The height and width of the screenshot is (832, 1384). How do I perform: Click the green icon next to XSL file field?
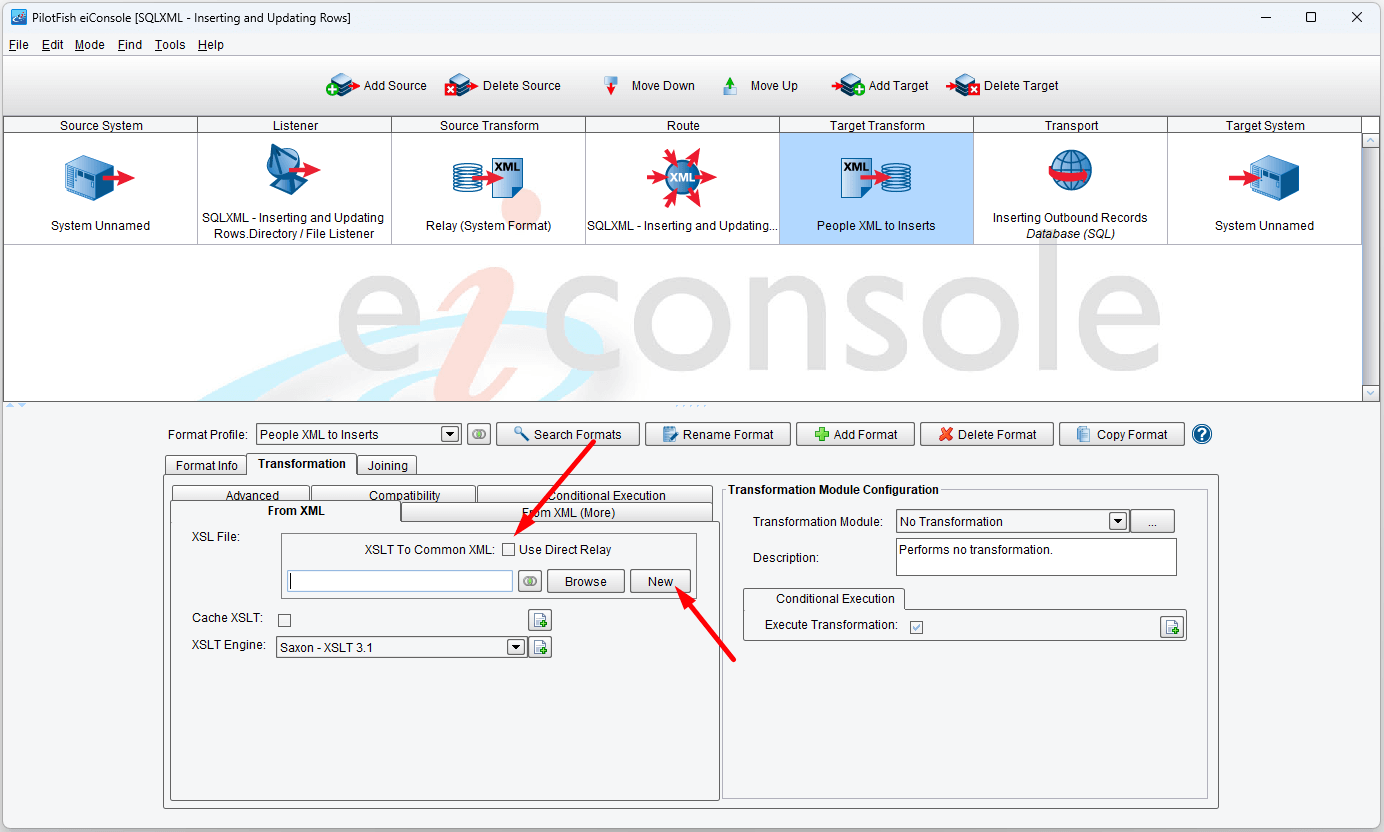click(530, 581)
